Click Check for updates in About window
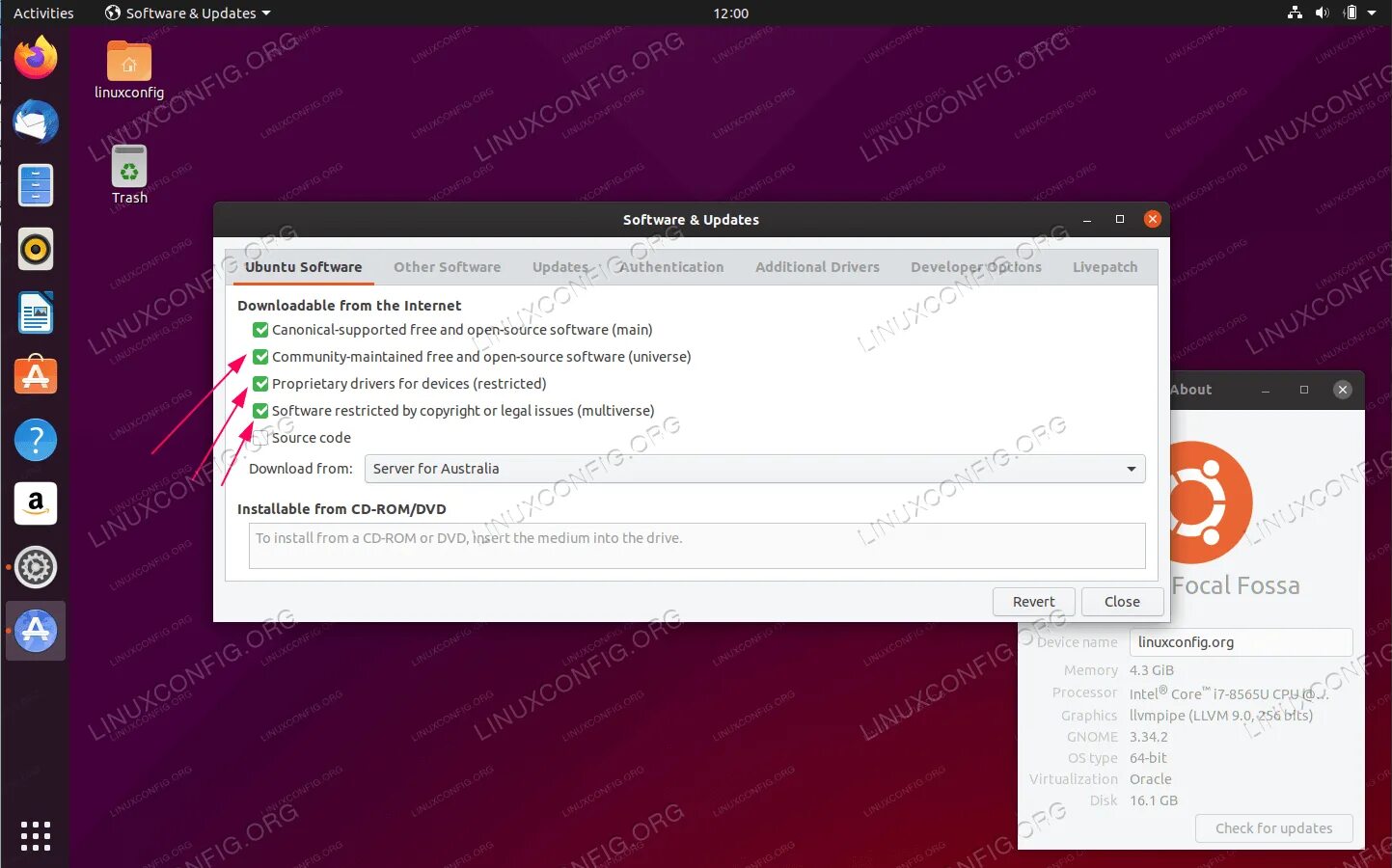 (x=1273, y=828)
